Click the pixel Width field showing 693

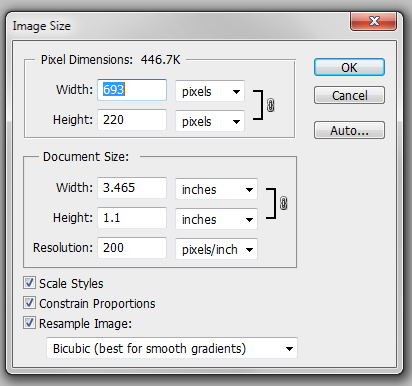132,90
